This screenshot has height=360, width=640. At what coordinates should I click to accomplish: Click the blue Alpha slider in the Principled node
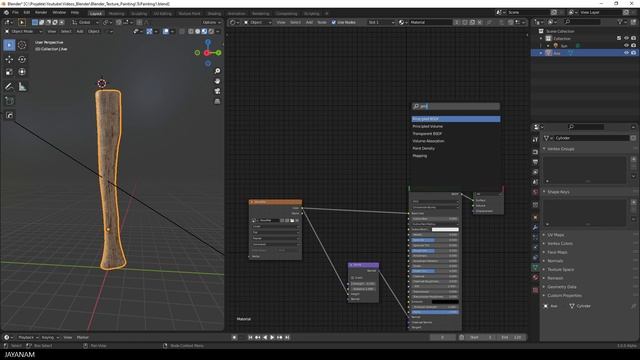click(x=435, y=312)
